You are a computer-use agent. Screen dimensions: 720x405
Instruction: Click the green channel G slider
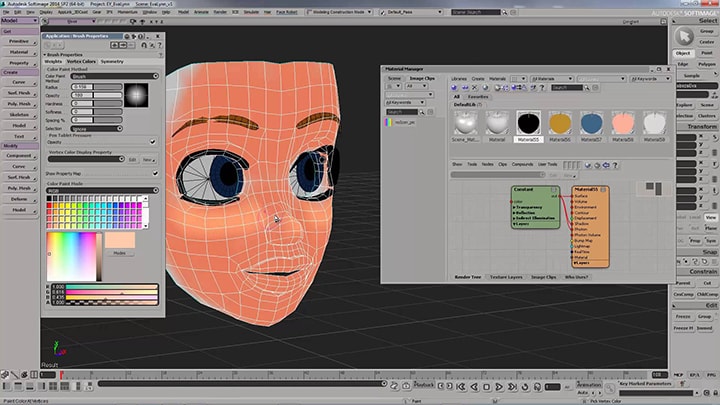(x=112, y=292)
